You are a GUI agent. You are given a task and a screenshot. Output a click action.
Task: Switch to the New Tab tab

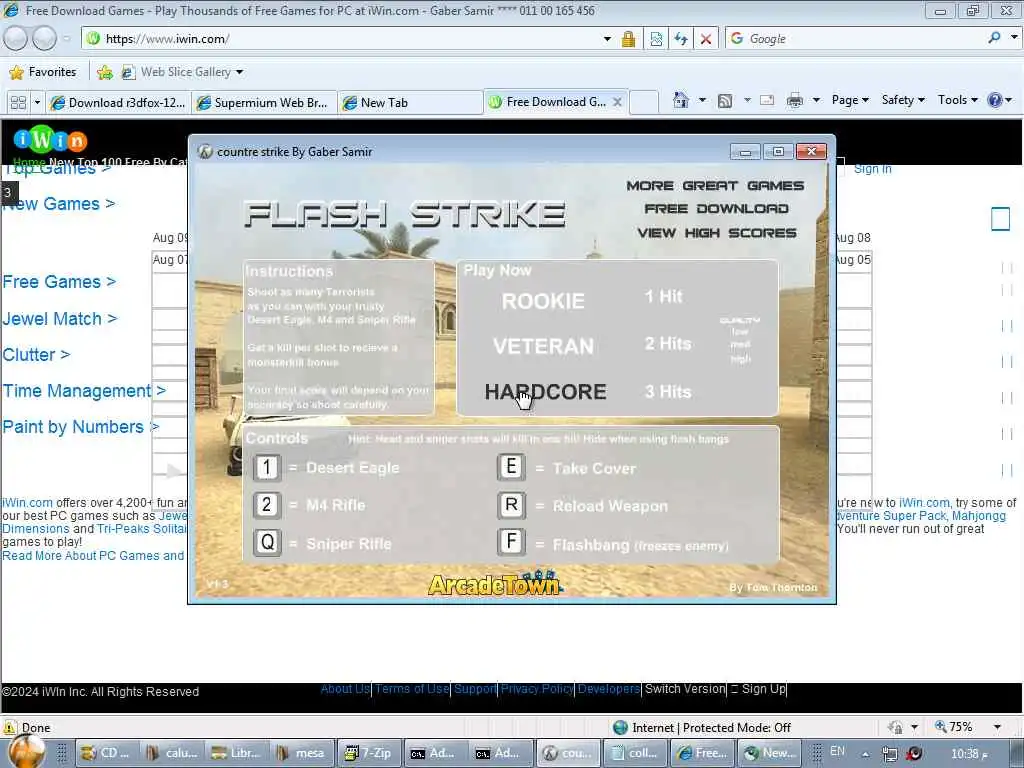[410, 103]
